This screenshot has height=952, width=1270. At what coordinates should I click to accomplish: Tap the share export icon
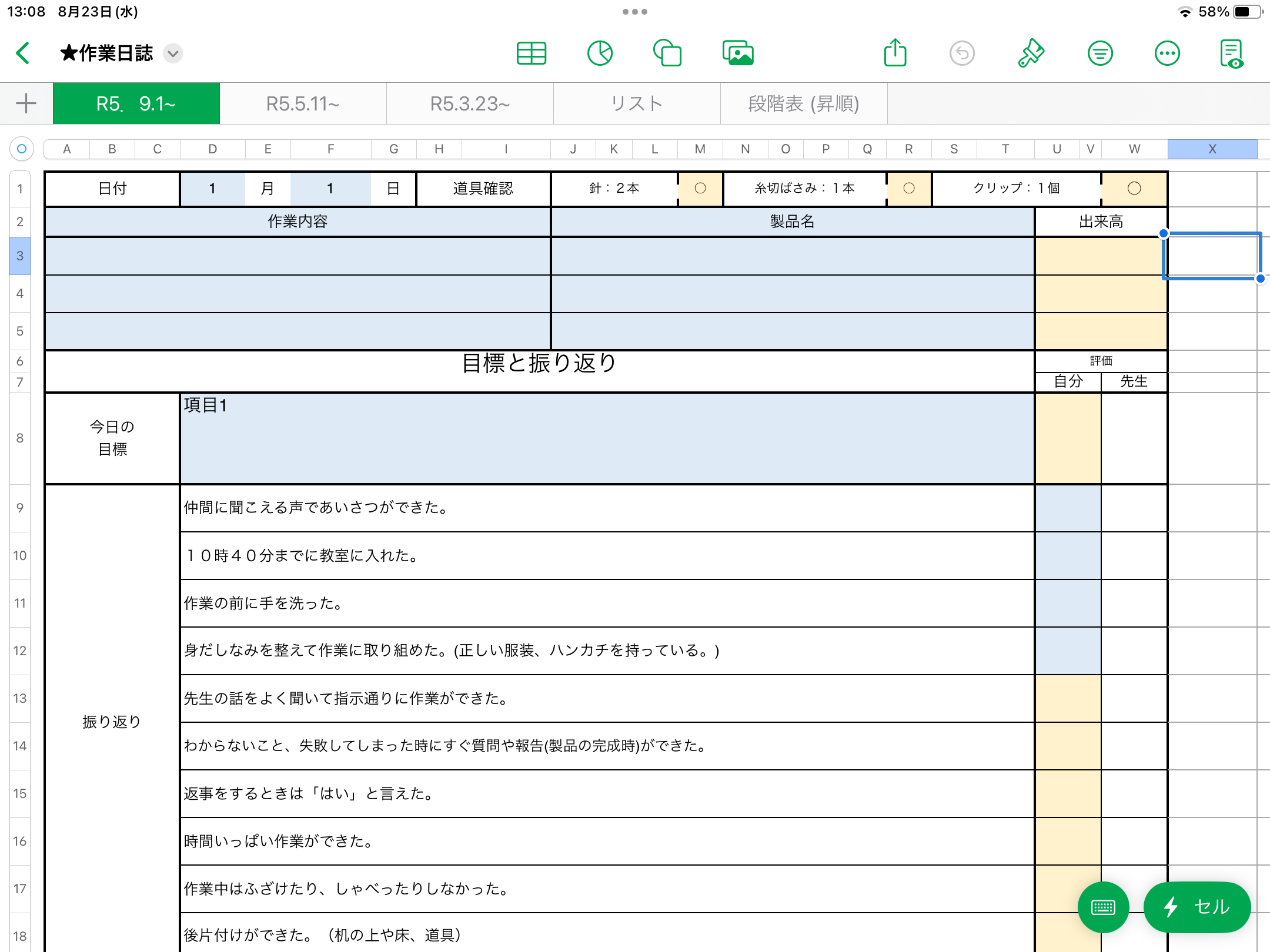coord(895,53)
